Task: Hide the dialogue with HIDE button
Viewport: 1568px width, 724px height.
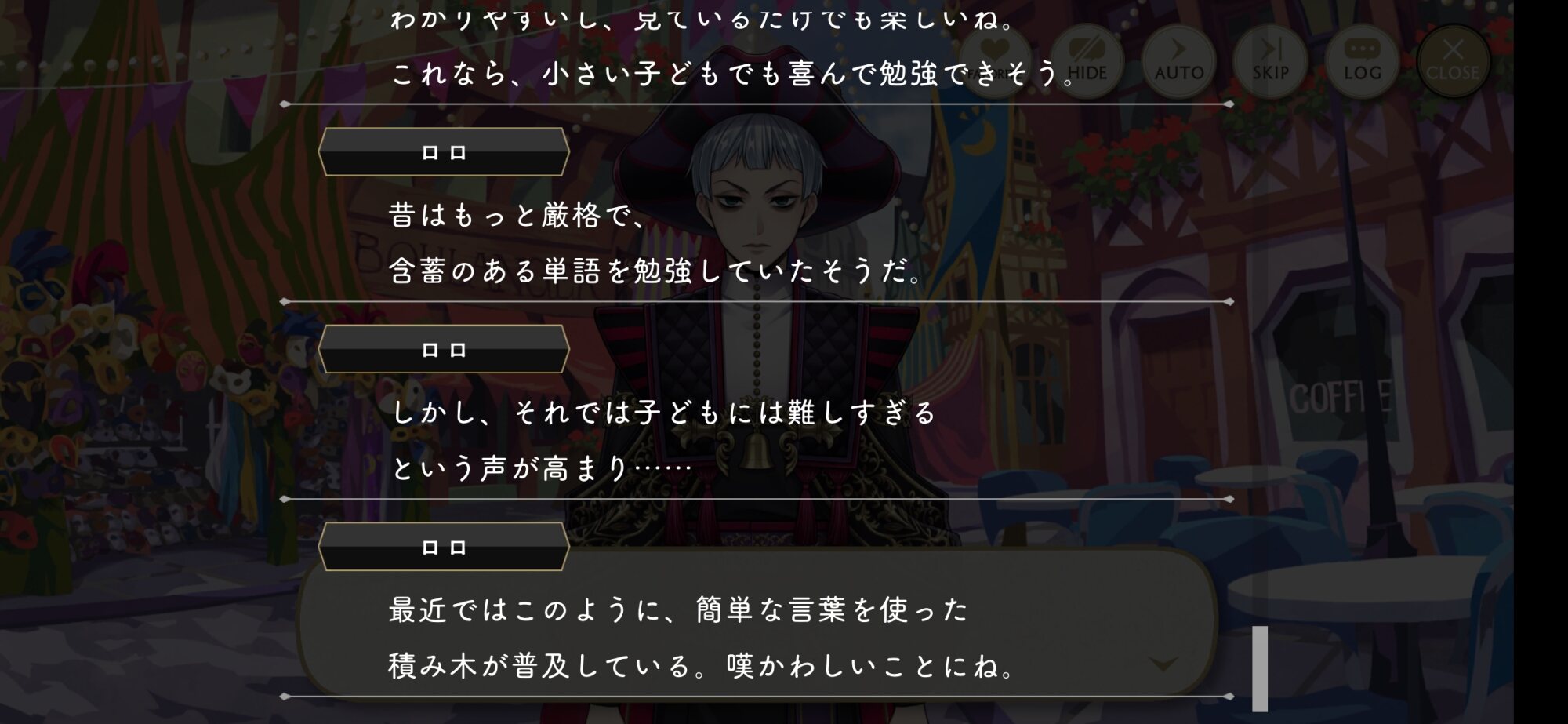Action: pos(1087,61)
